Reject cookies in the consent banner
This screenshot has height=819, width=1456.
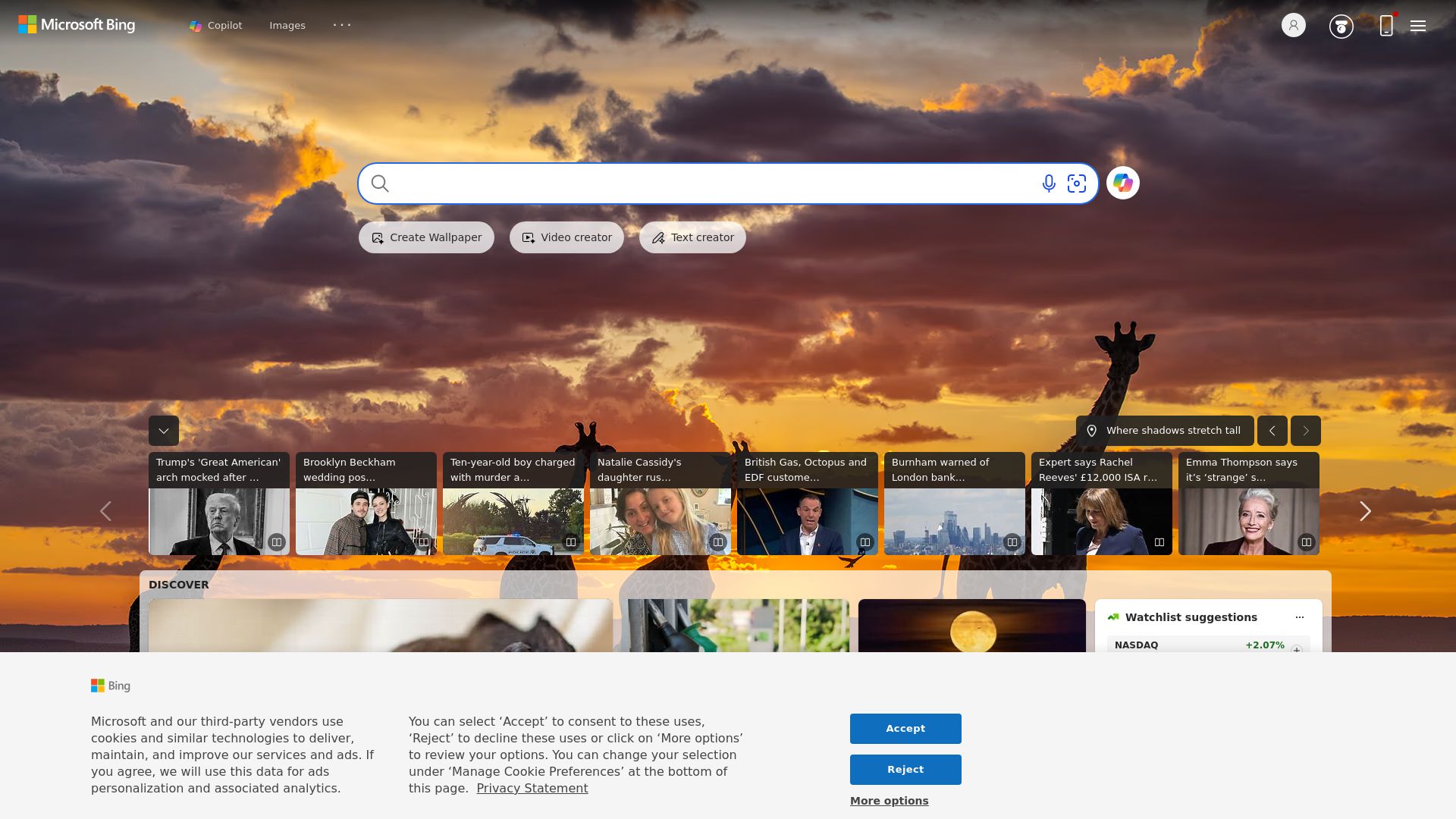(905, 770)
